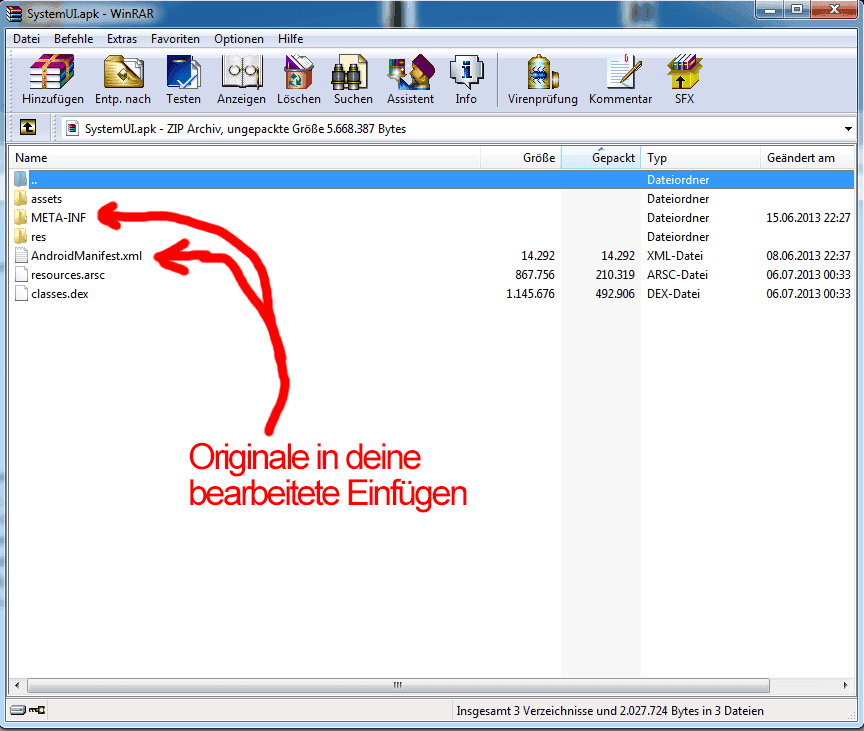Click the WinRAR title bar icon
Screen dimensions: 864x731
[x=13, y=13]
